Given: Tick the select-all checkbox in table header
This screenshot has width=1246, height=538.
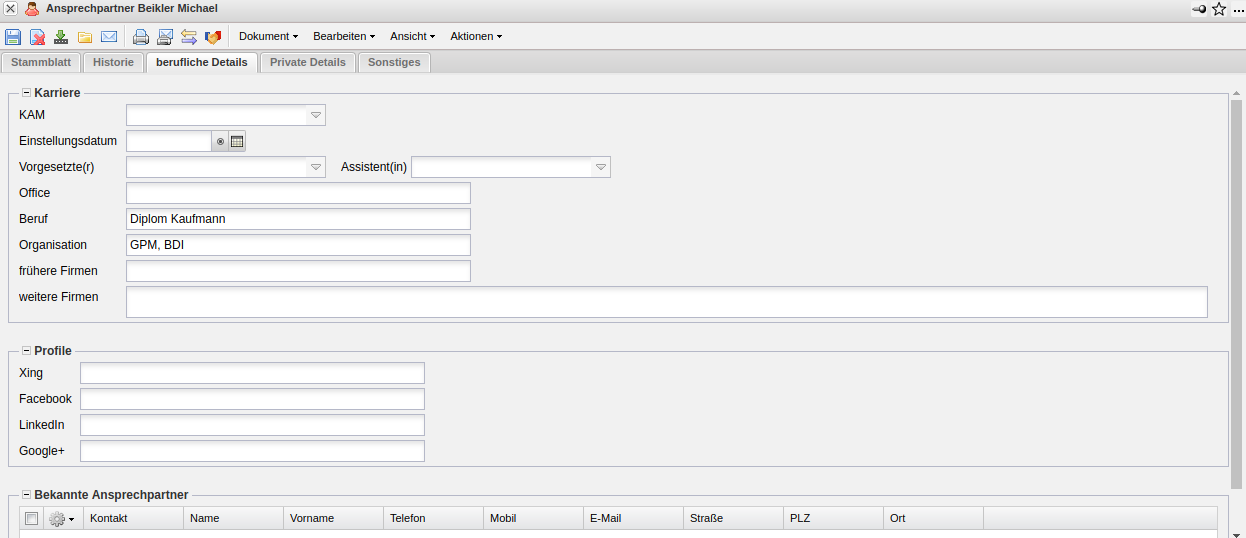Looking at the screenshot, I should pos(32,518).
